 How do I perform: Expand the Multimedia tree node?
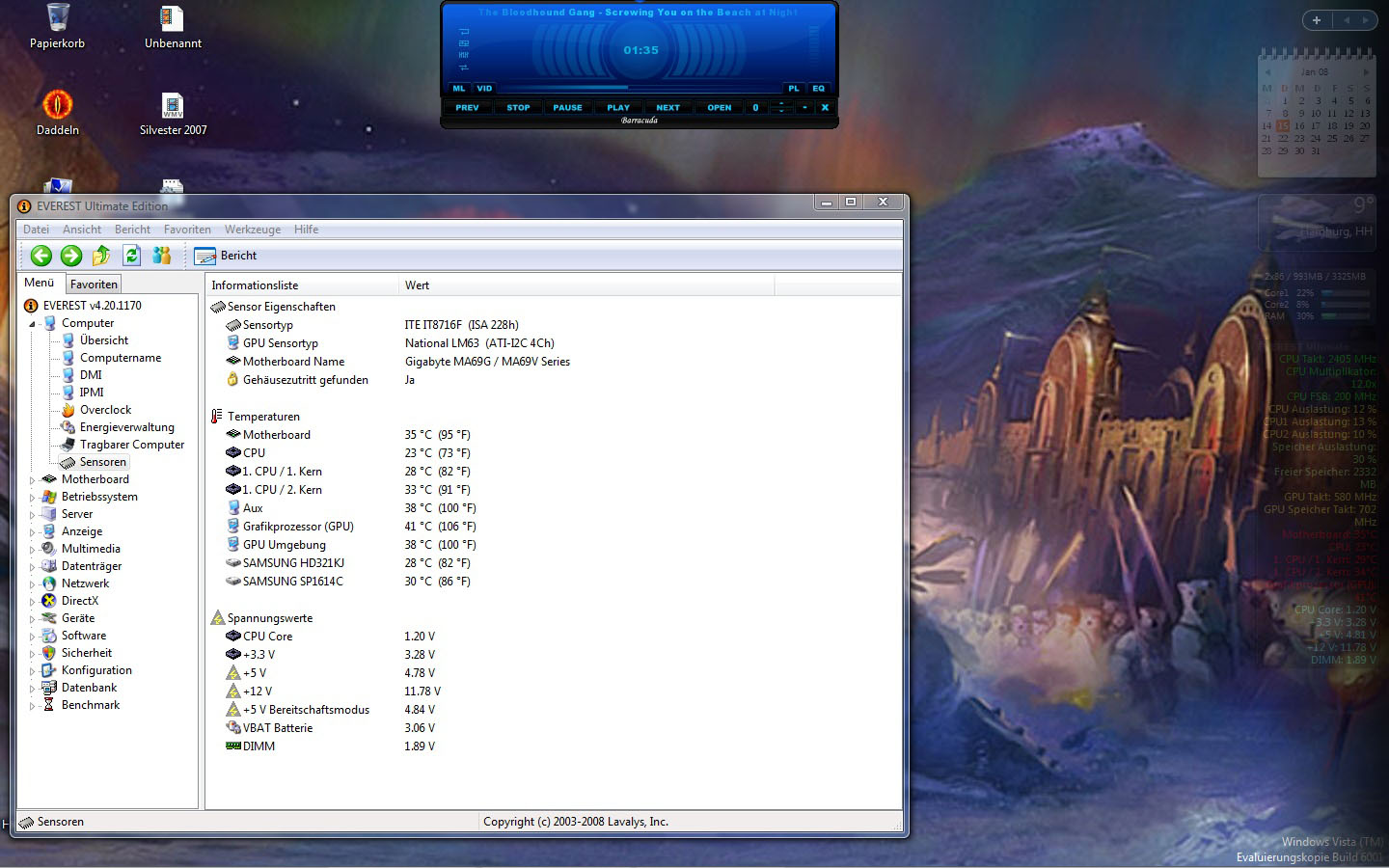pos(32,550)
